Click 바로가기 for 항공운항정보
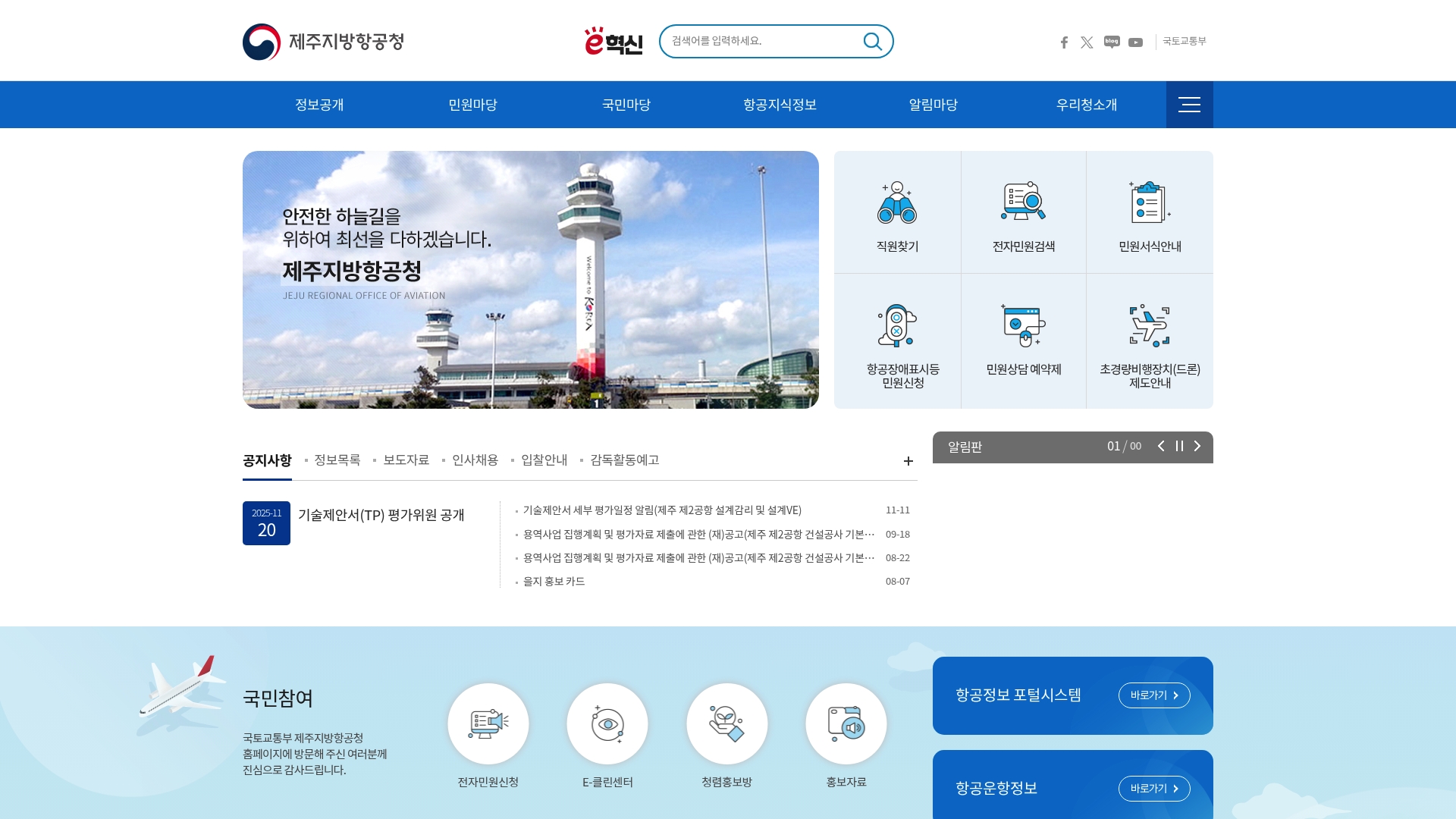This screenshot has width=1456, height=819. tap(1154, 789)
